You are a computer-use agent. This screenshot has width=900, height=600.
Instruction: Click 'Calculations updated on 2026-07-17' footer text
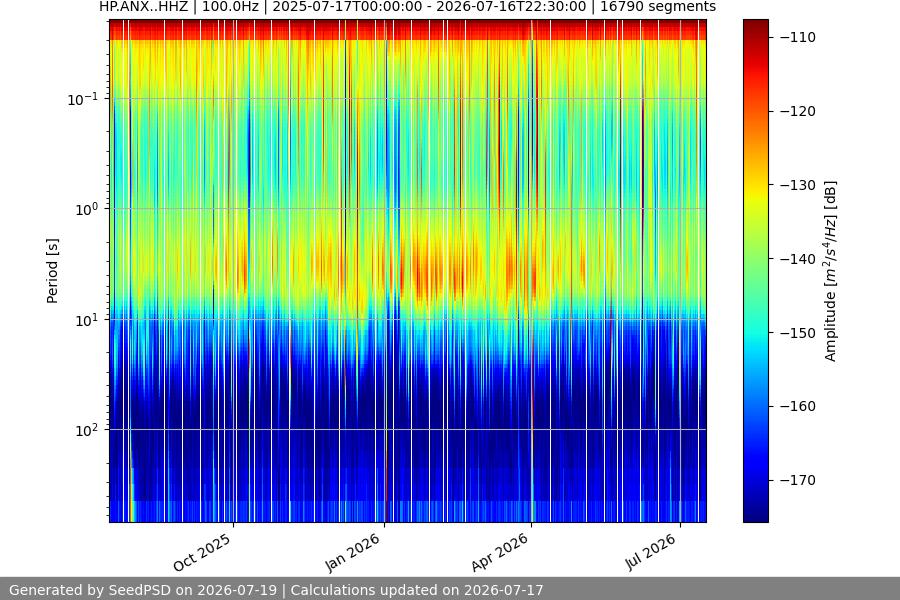(x=417, y=590)
